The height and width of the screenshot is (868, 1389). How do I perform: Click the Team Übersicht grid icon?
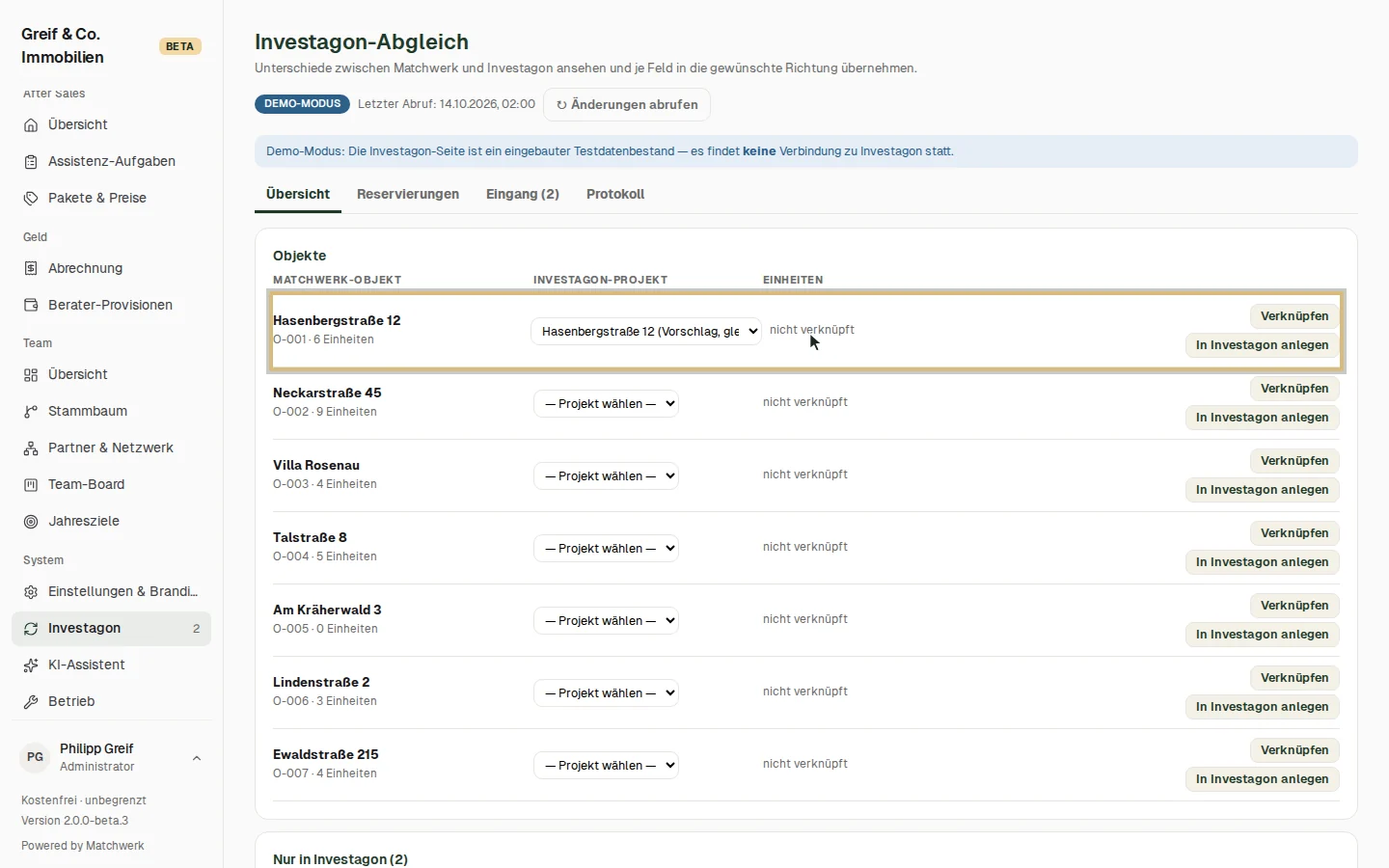point(31,375)
